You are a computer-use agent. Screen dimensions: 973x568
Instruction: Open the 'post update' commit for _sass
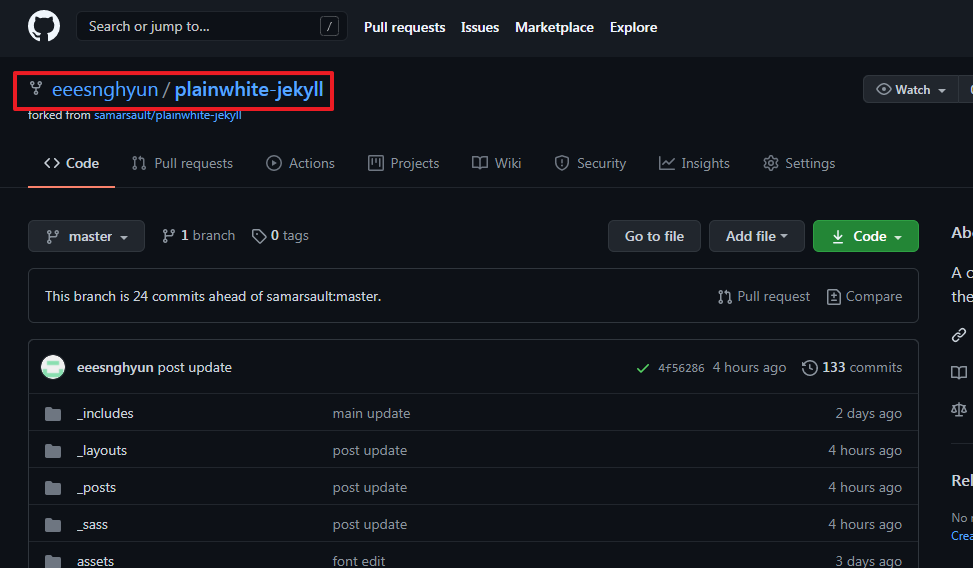coord(370,525)
